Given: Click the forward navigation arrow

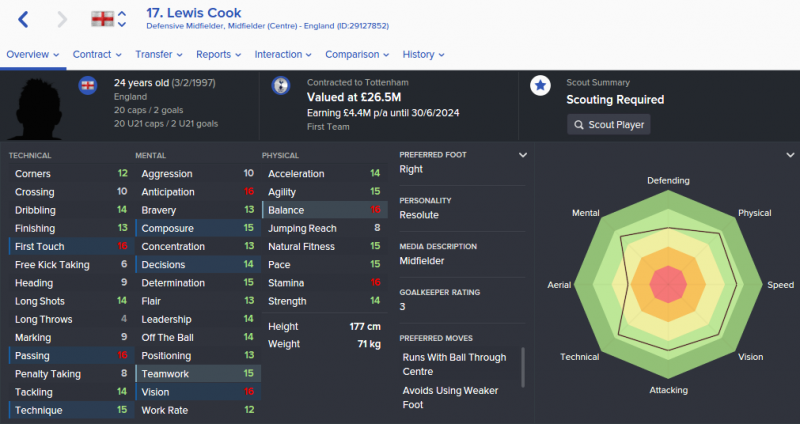Looking at the screenshot, I should (x=62, y=19).
